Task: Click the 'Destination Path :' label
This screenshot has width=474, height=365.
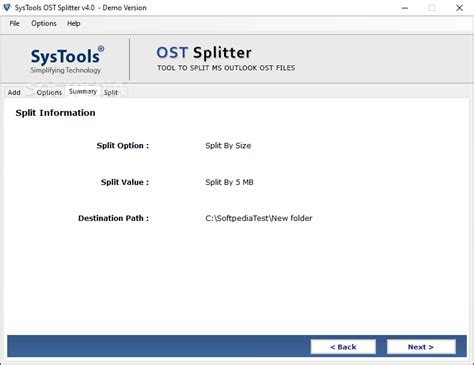Action: 113,218
